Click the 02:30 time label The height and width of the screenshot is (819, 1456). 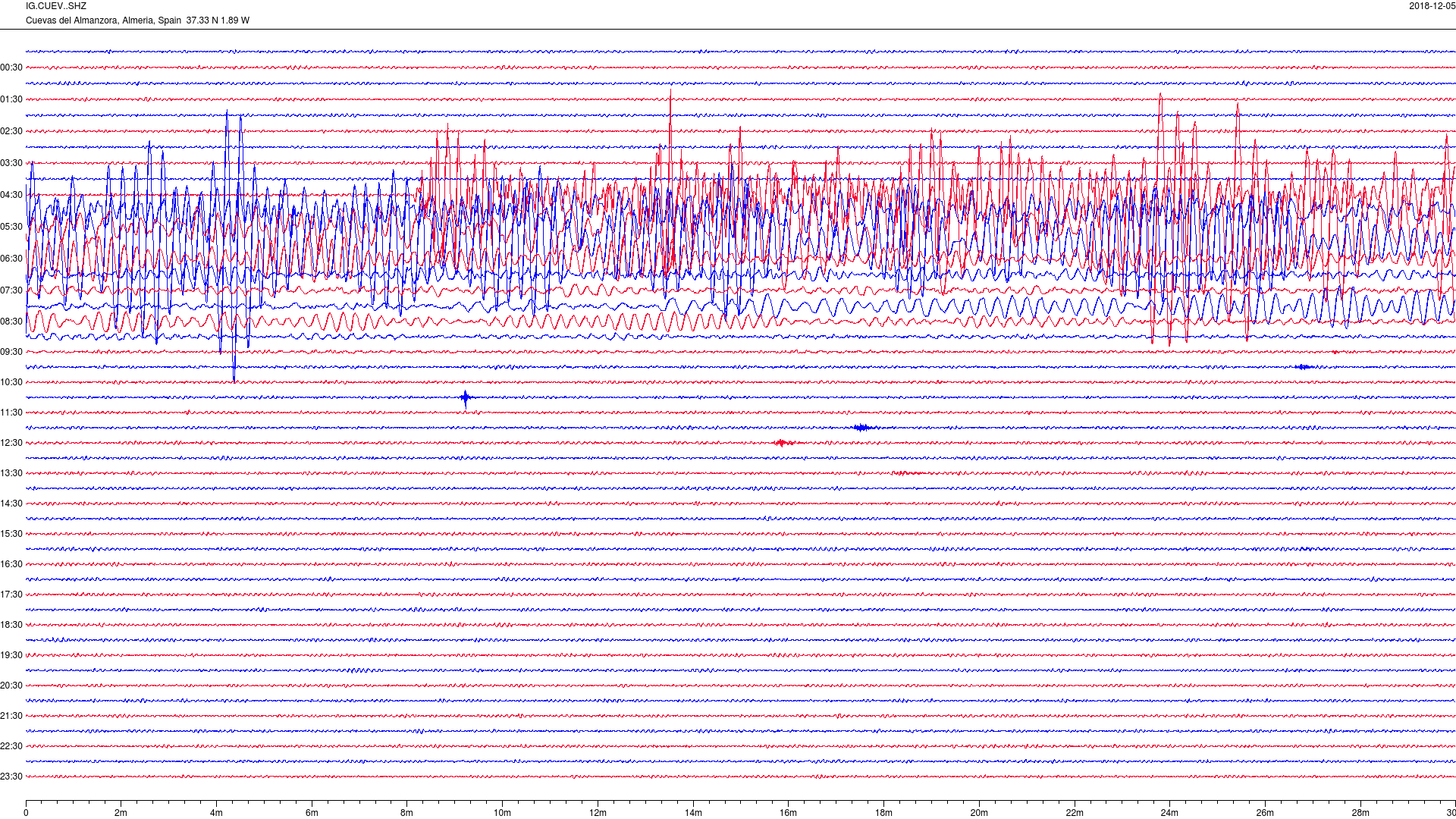[11, 131]
